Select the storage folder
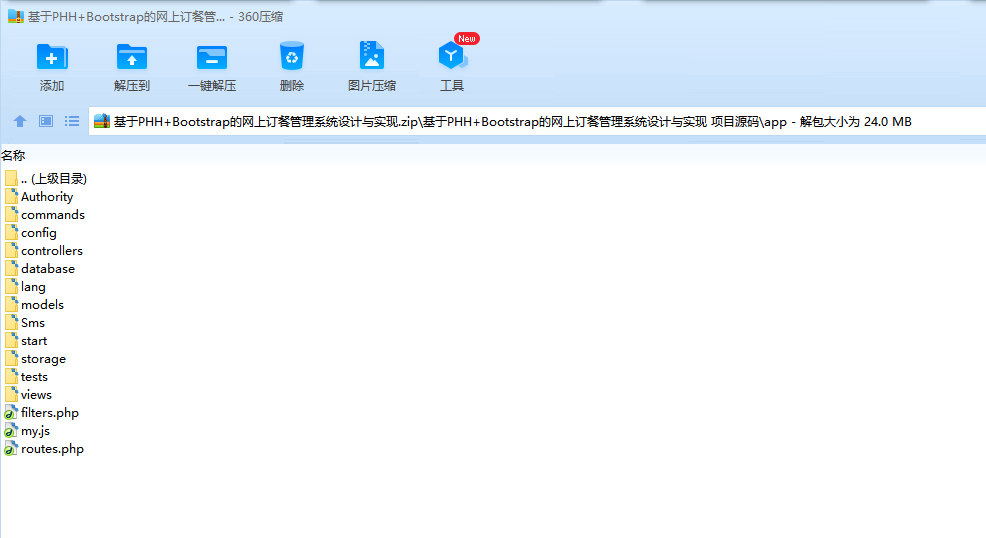Viewport: 986px width, 538px height. coord(43,359)
